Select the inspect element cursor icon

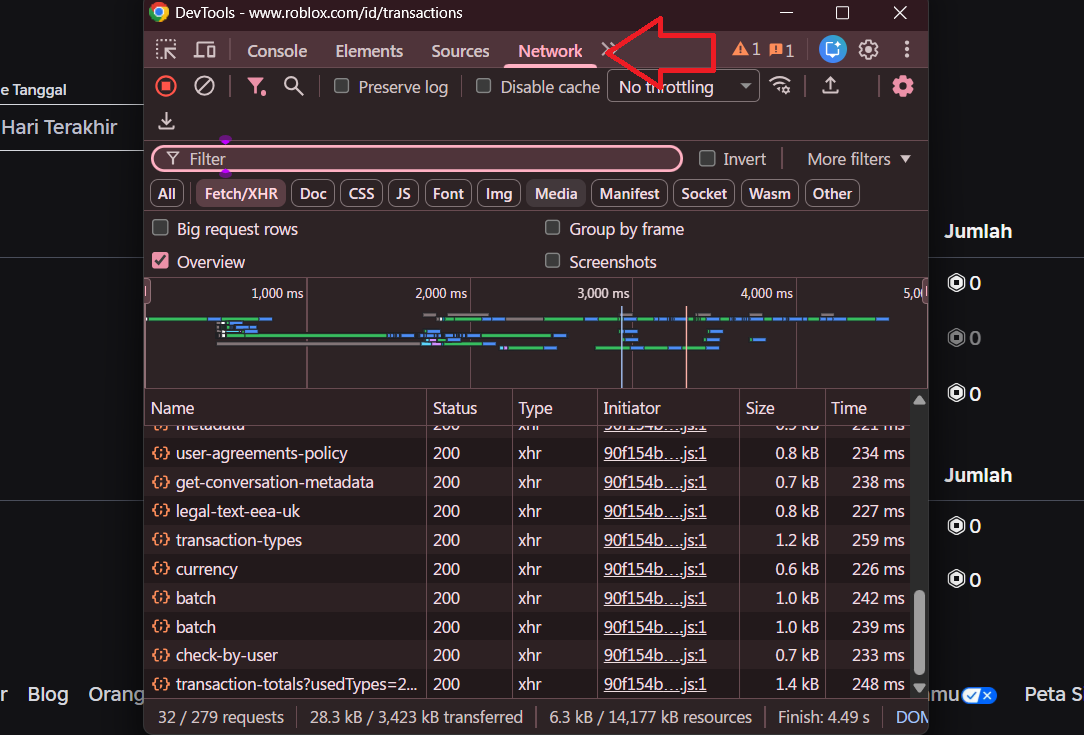pos(166,48)
